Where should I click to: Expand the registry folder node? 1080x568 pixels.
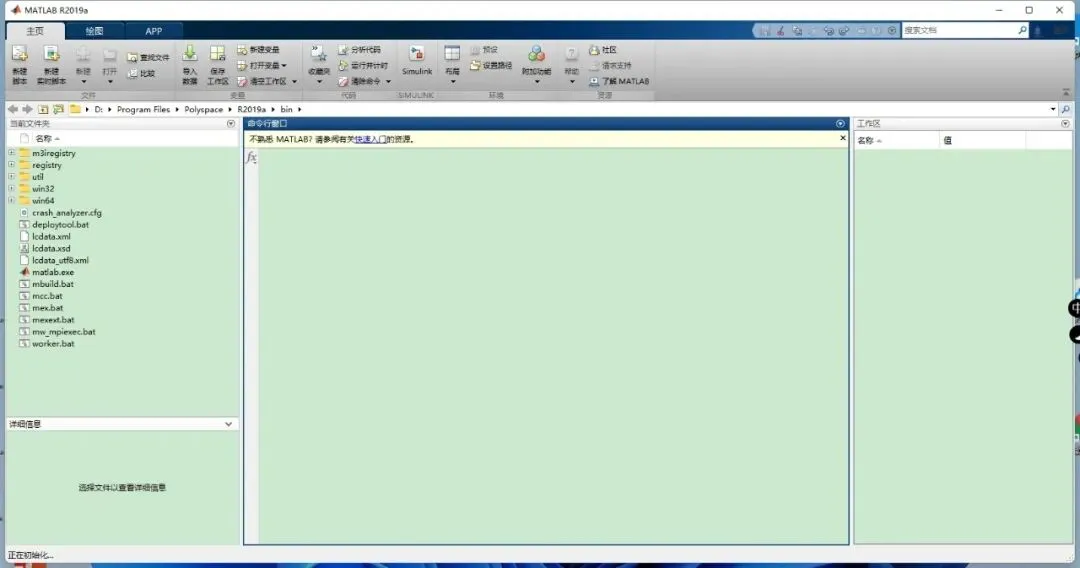(11, 165)
